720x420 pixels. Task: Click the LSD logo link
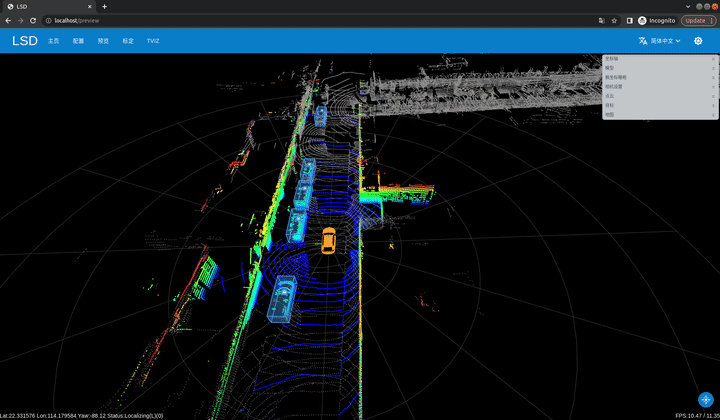(25, 41)
